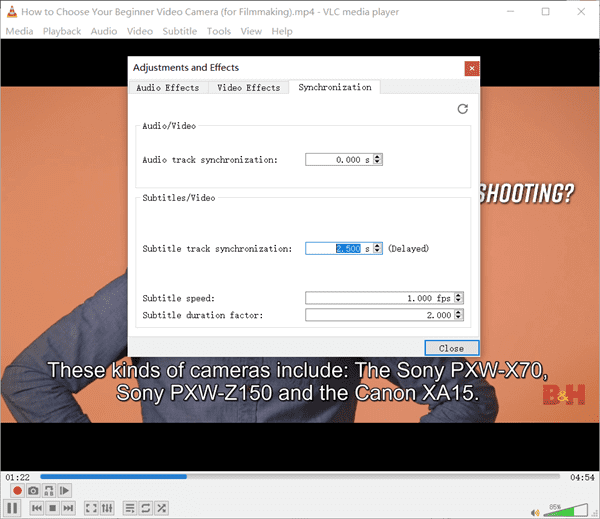Start recording with the red record button
The image size is (600, 519).
click(x=17, y=490)
